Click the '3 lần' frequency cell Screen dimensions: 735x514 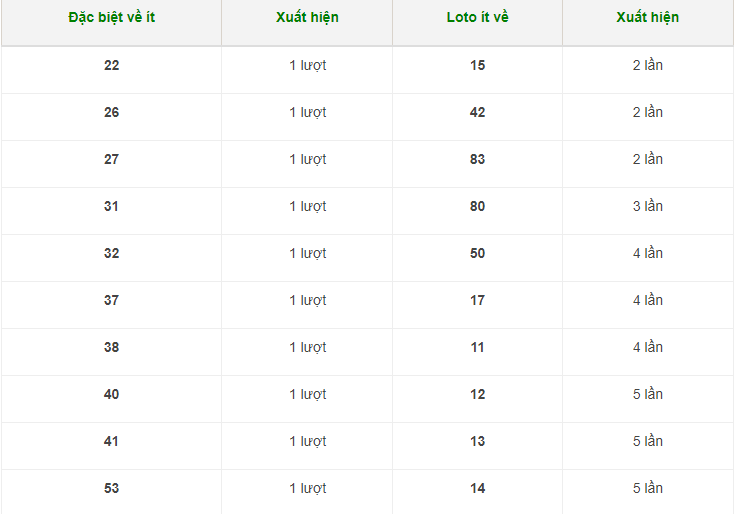coord(647,206)
